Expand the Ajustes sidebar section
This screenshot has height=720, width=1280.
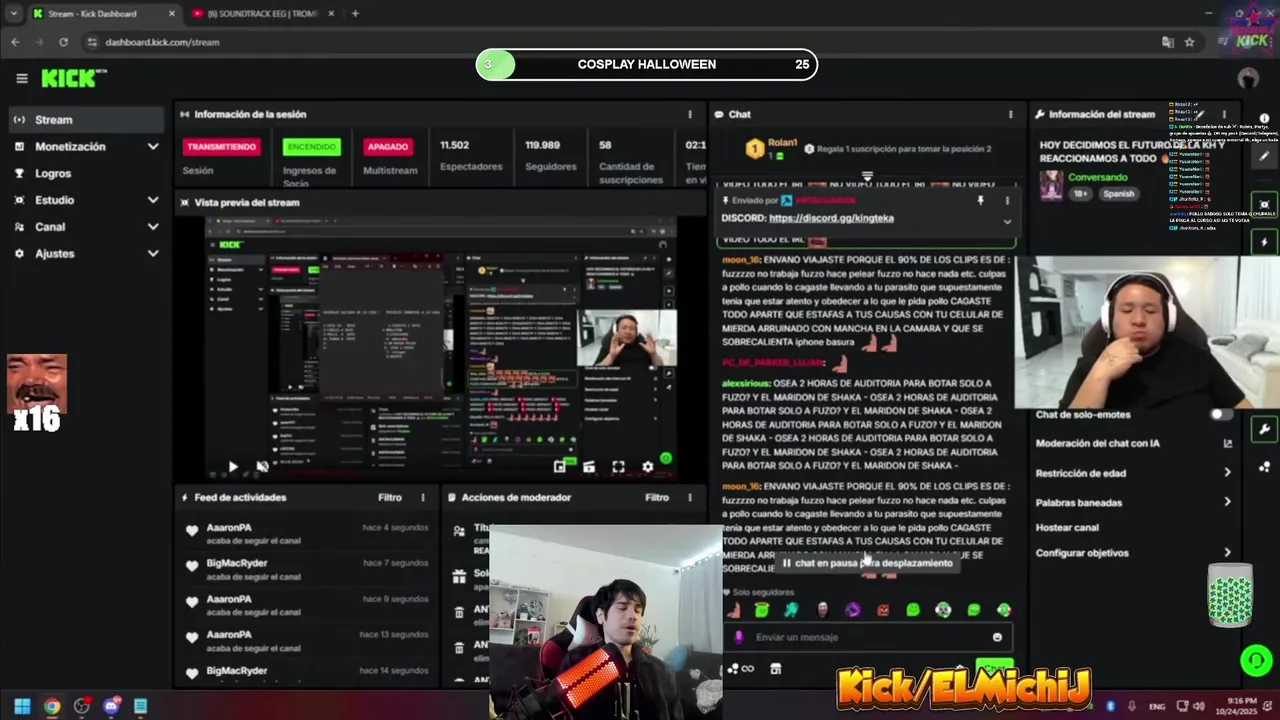click(84, 254)
